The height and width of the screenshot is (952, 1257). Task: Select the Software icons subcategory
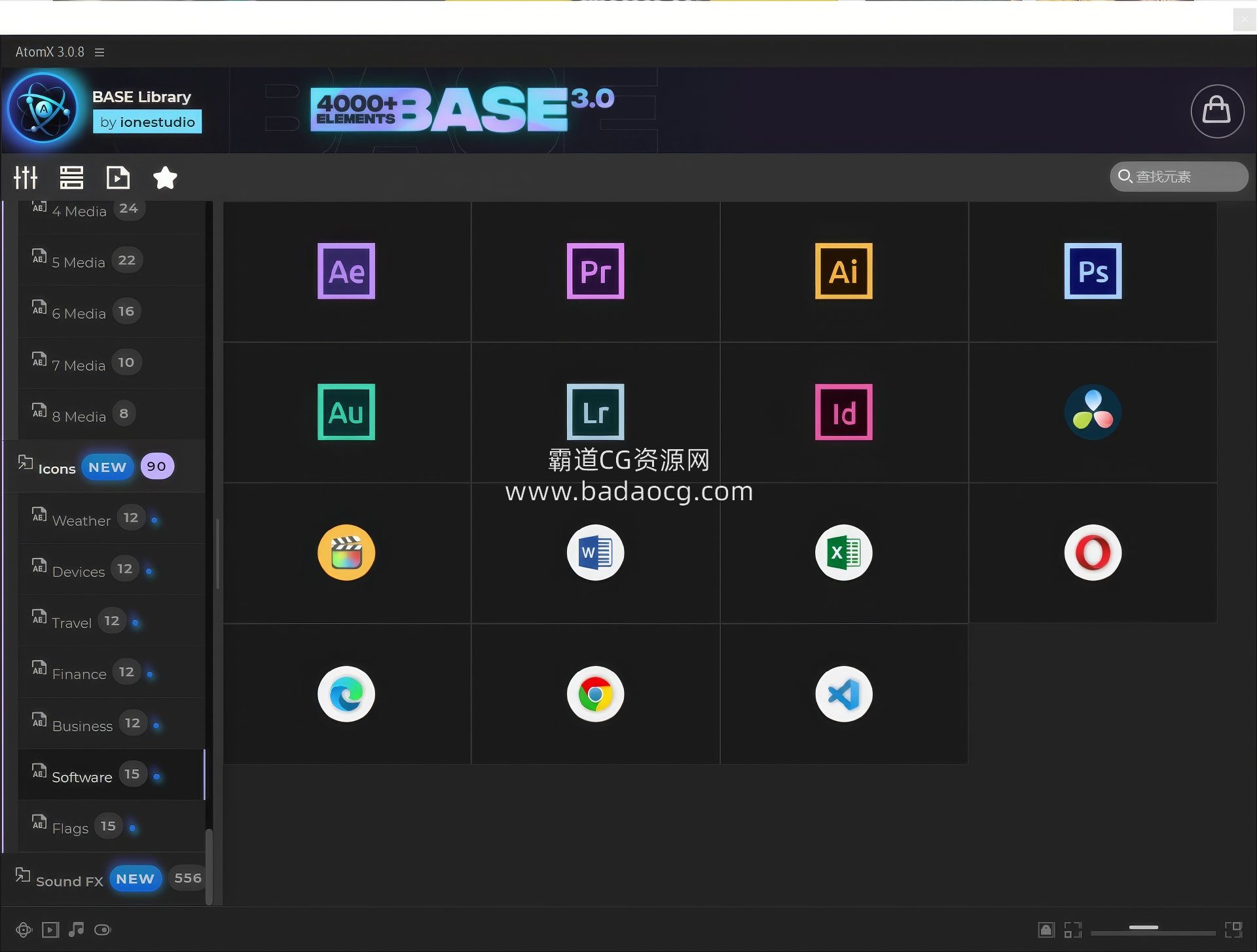click(111, 775)
